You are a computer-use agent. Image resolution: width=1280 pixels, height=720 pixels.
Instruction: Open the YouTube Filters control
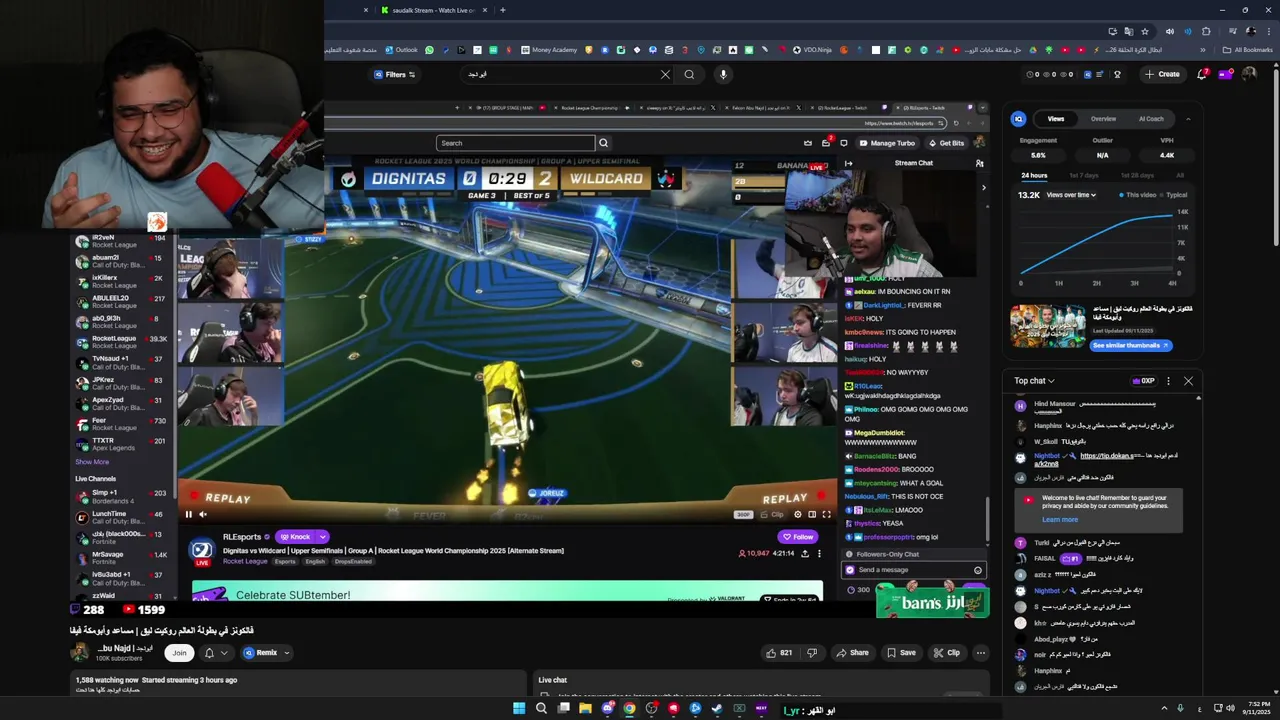[394, 74]
